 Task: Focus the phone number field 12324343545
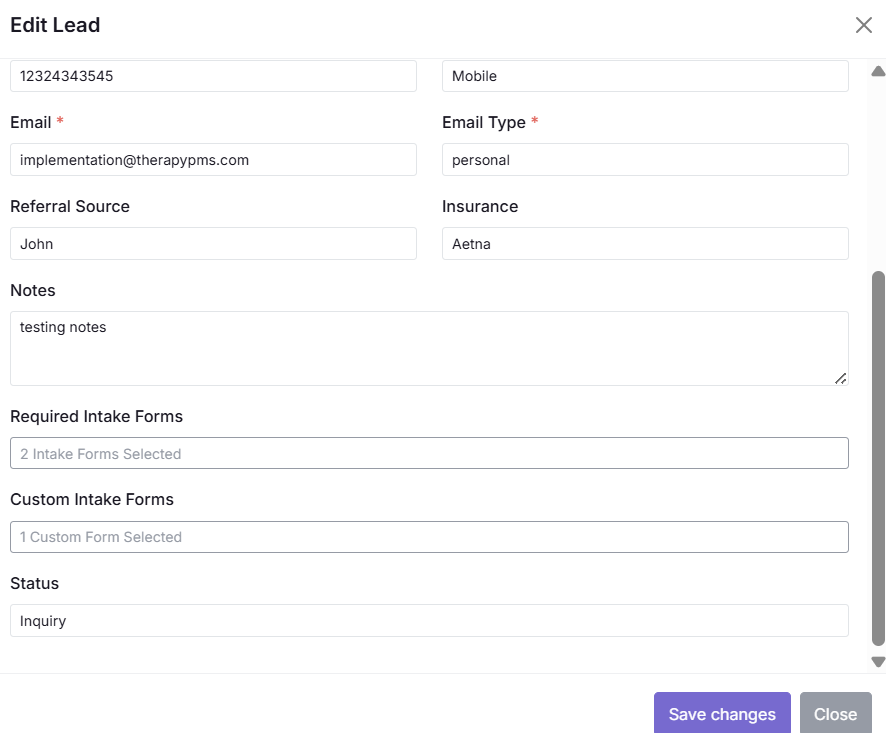coord(213,76)
